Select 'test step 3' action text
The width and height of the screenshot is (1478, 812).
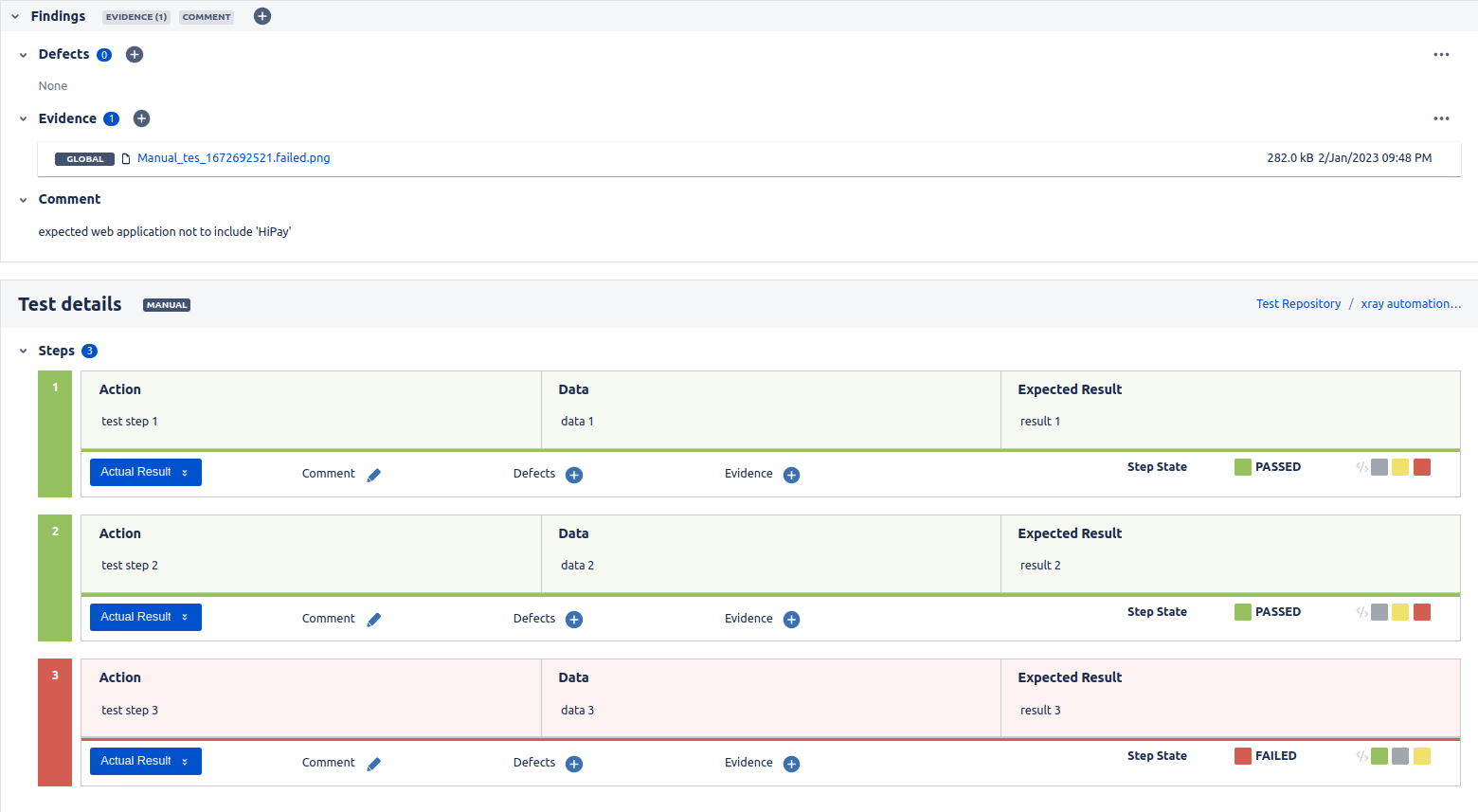(x=130, y=711)
